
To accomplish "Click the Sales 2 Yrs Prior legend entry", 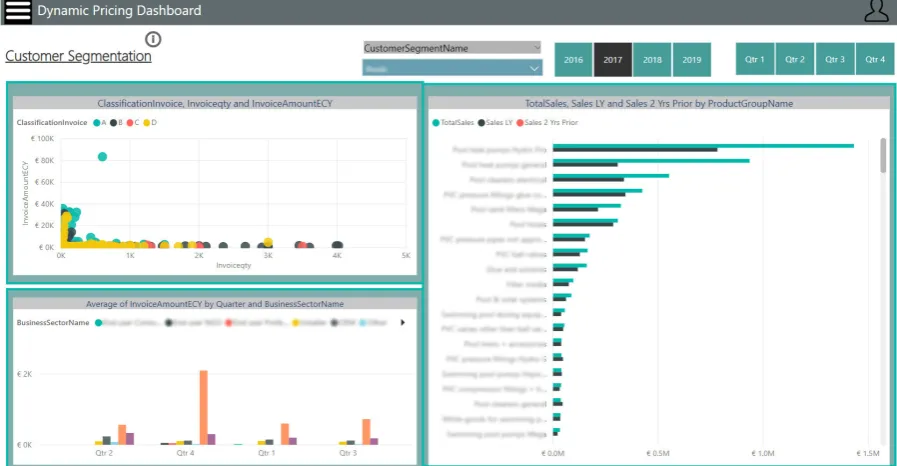I will (547, 122).
